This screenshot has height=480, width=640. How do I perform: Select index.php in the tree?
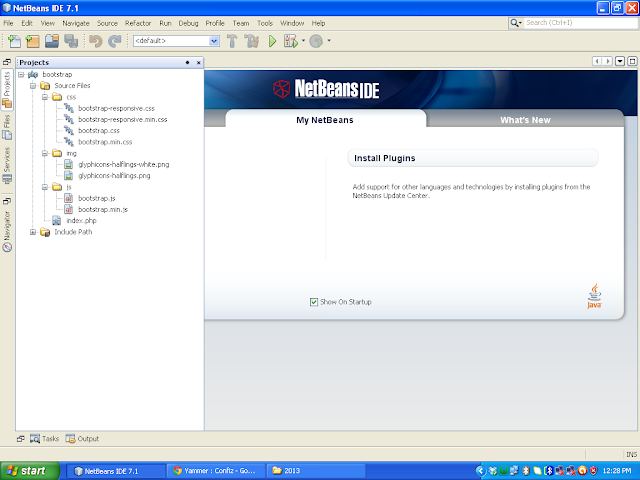click(81, 221)
